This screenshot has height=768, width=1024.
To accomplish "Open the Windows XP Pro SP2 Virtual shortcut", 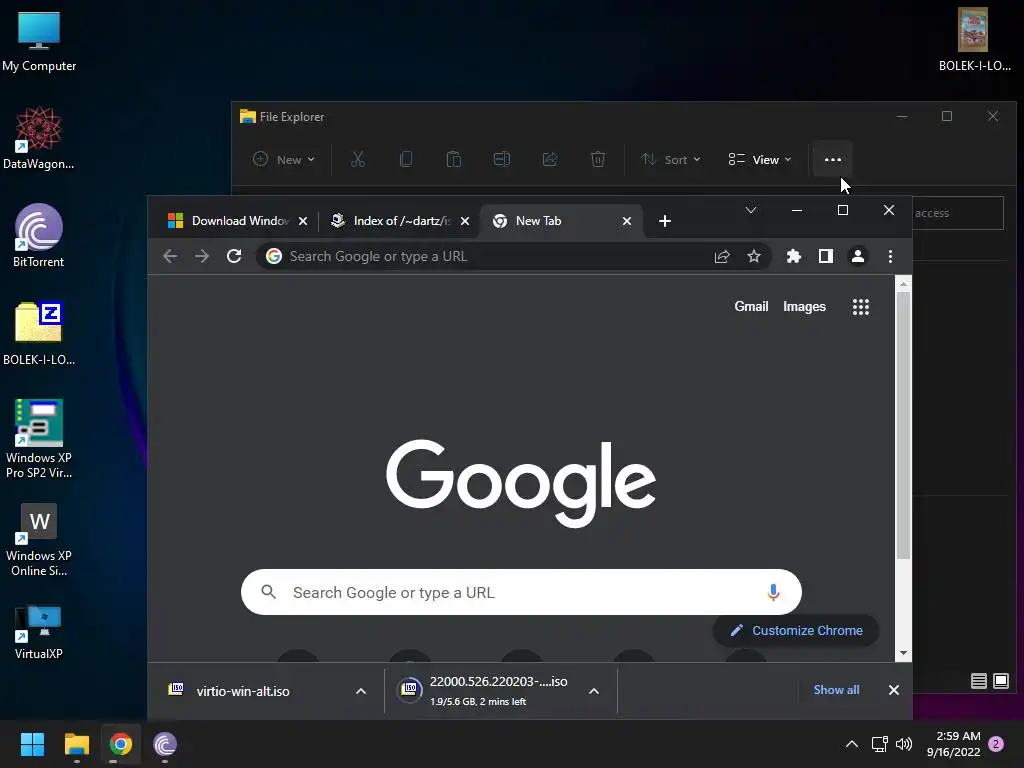I will [39, 439].
